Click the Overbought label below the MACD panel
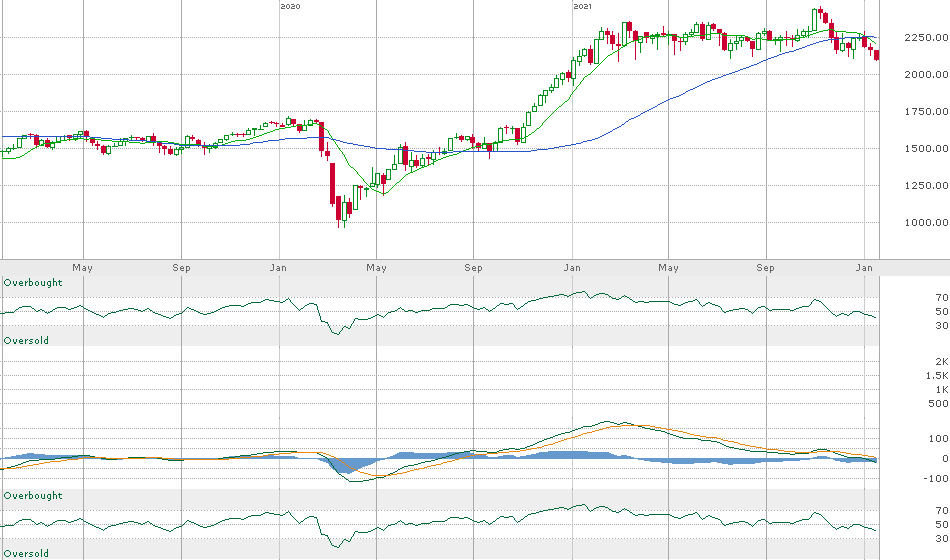 [33, 496]
